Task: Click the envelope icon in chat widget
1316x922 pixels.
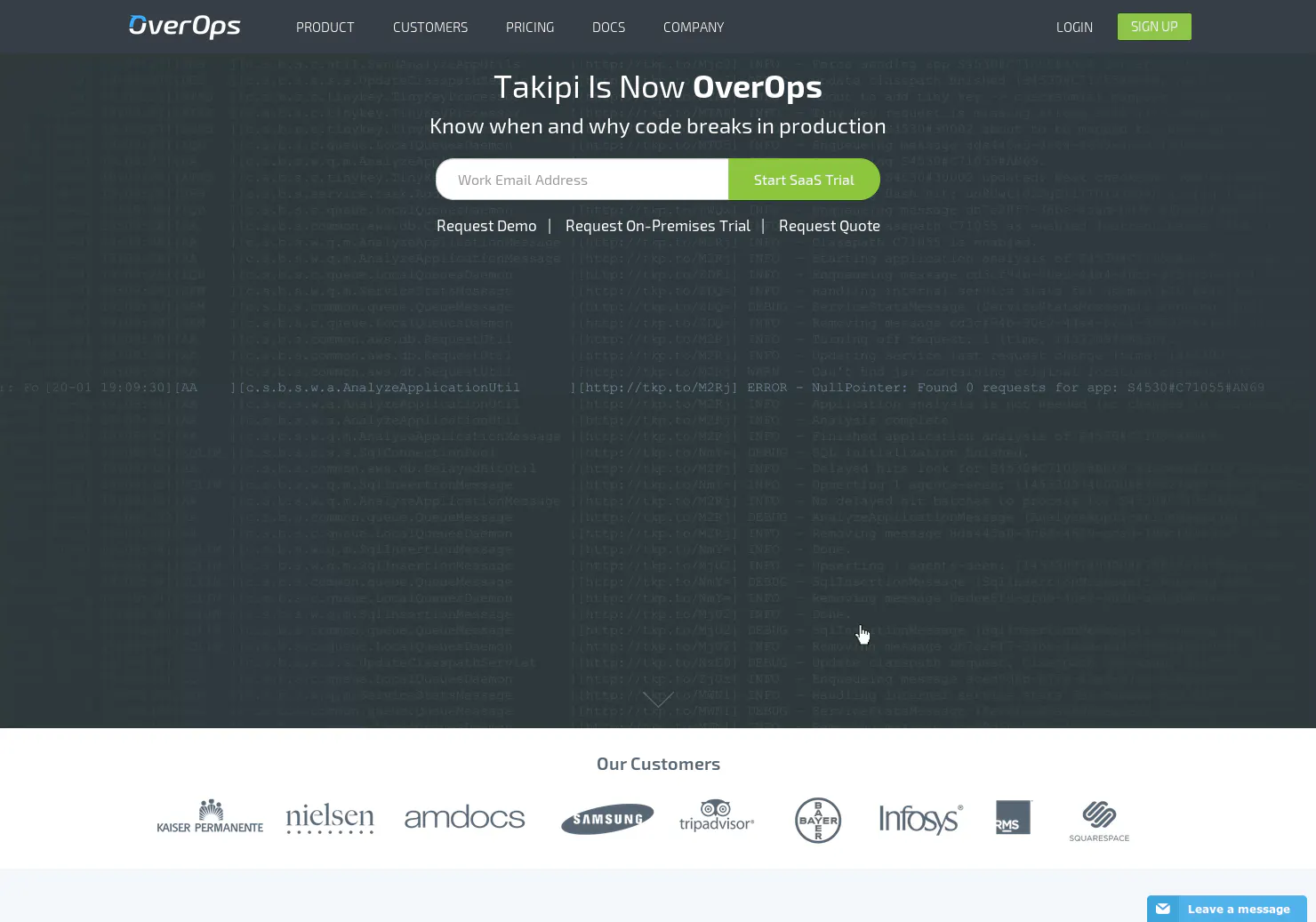Action: pyautogui.click(x=1163, y=909)
